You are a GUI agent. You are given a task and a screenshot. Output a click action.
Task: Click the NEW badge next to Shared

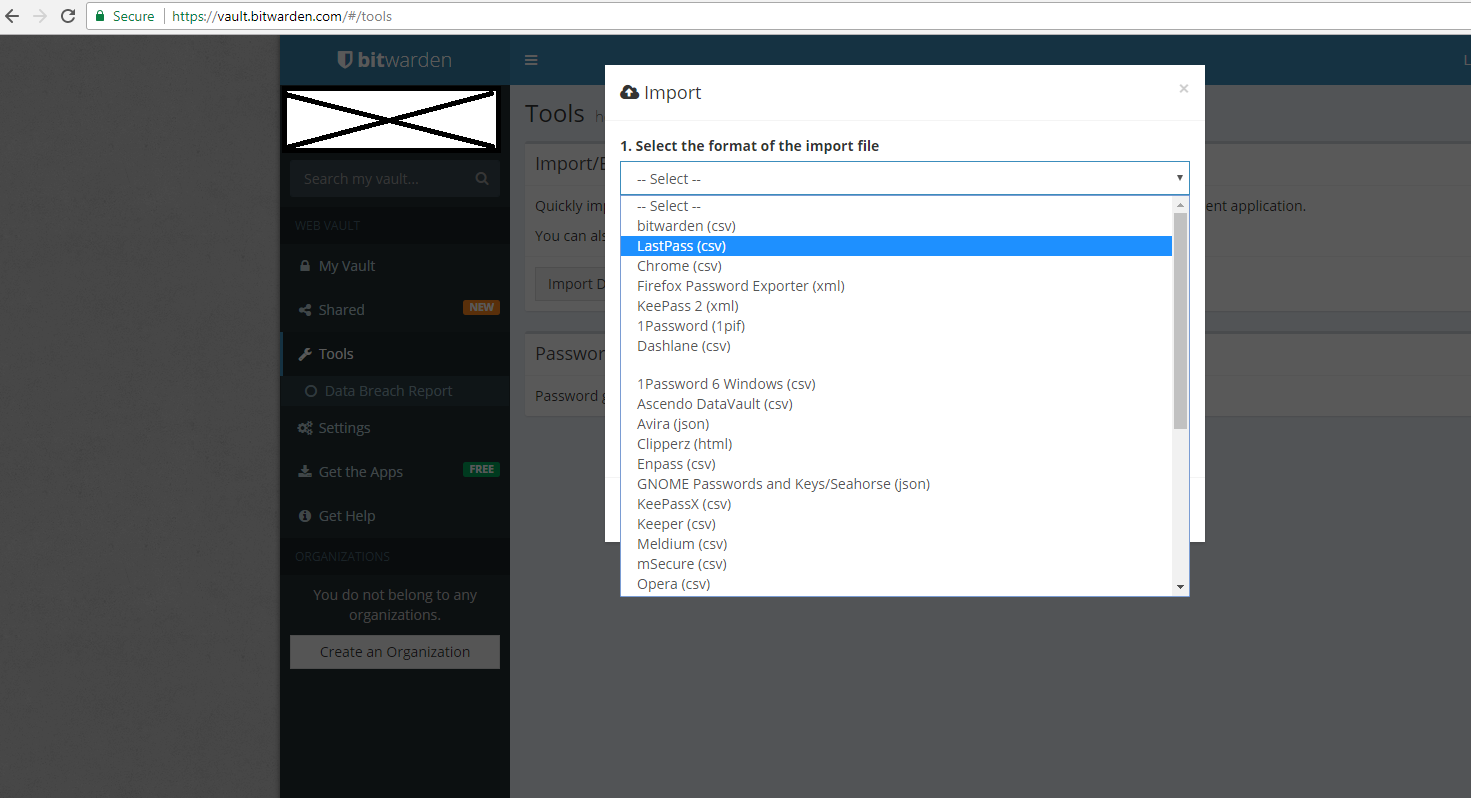coord(481,308)
